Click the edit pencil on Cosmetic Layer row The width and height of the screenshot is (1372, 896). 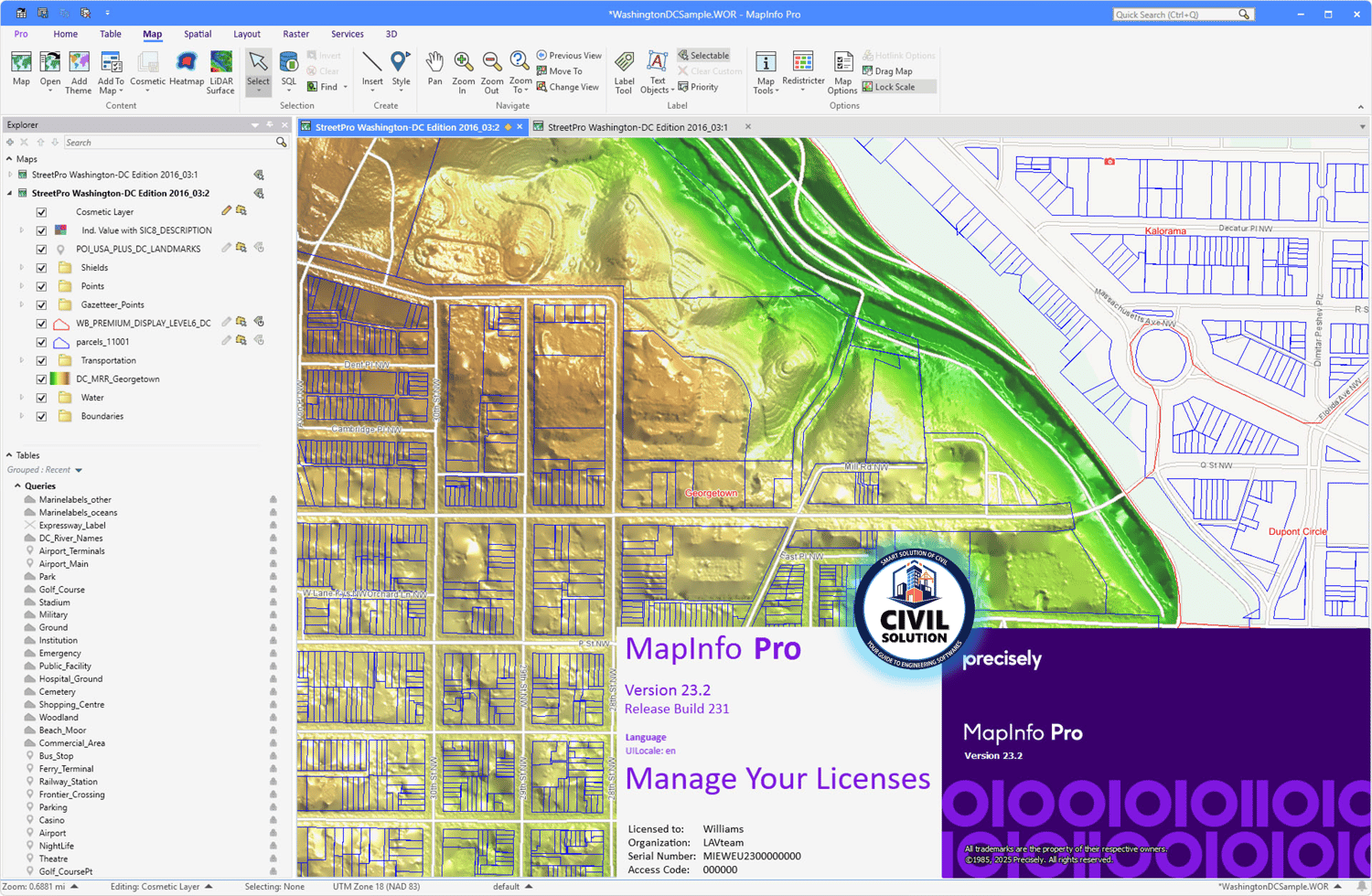pos(226,211)
